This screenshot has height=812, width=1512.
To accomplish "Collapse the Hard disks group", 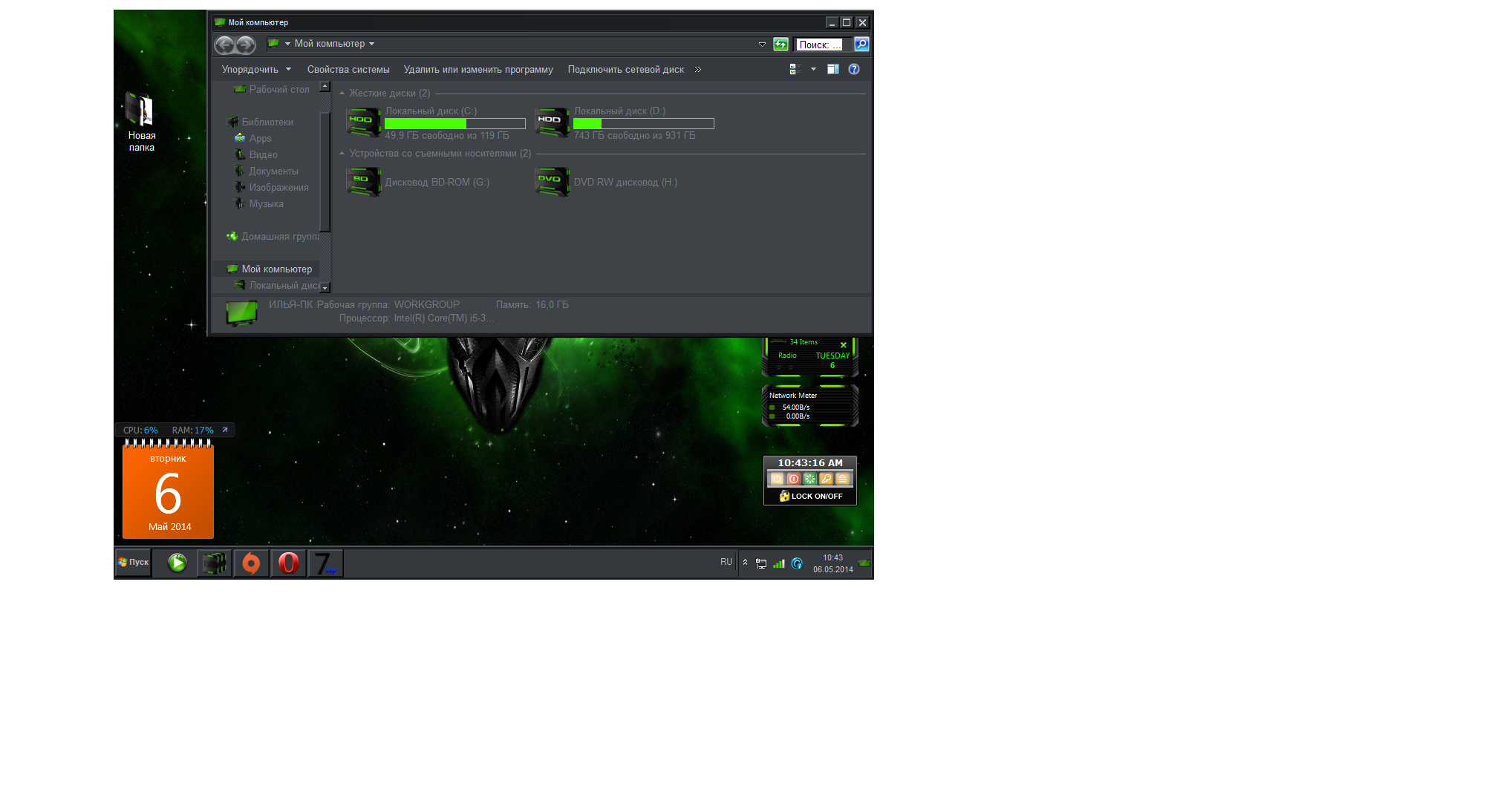I will (x=342, y=94).
